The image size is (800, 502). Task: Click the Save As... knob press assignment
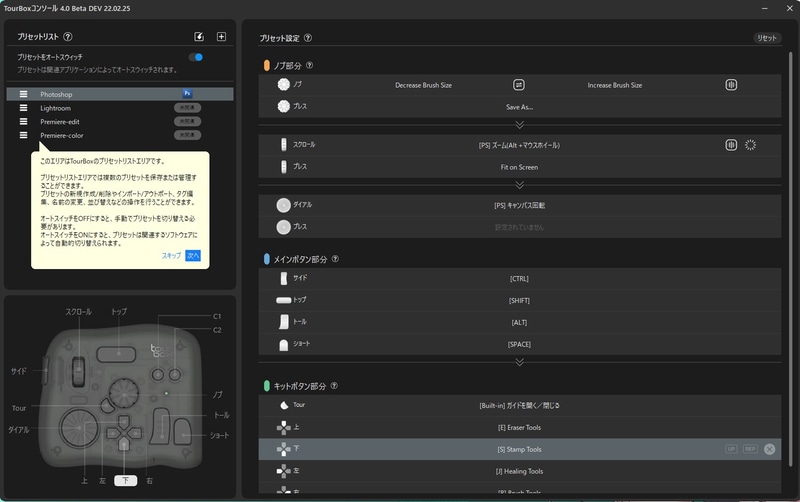(x=519, y=107)
